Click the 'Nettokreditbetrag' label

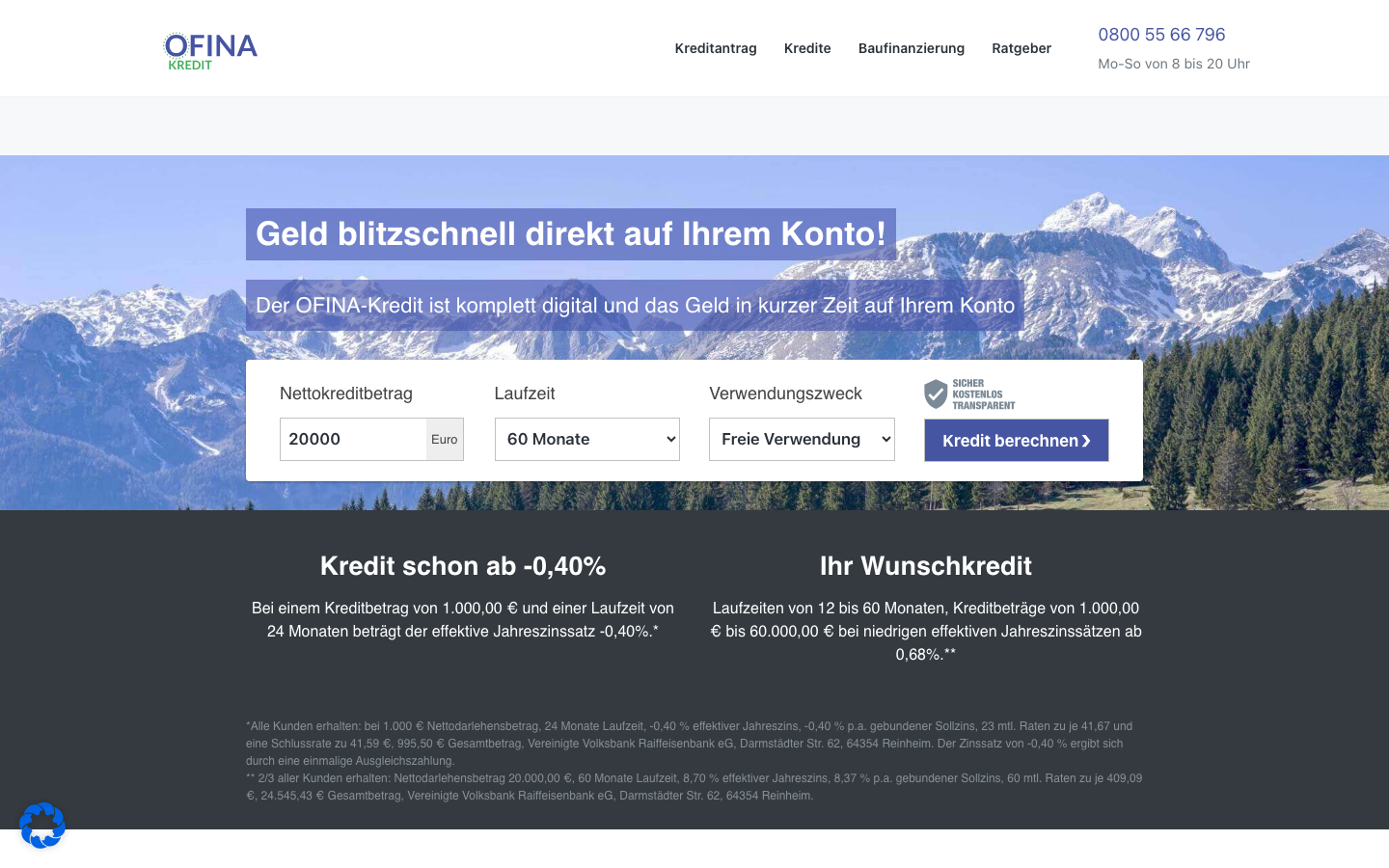pyautogui.click(x=346, y=393)
